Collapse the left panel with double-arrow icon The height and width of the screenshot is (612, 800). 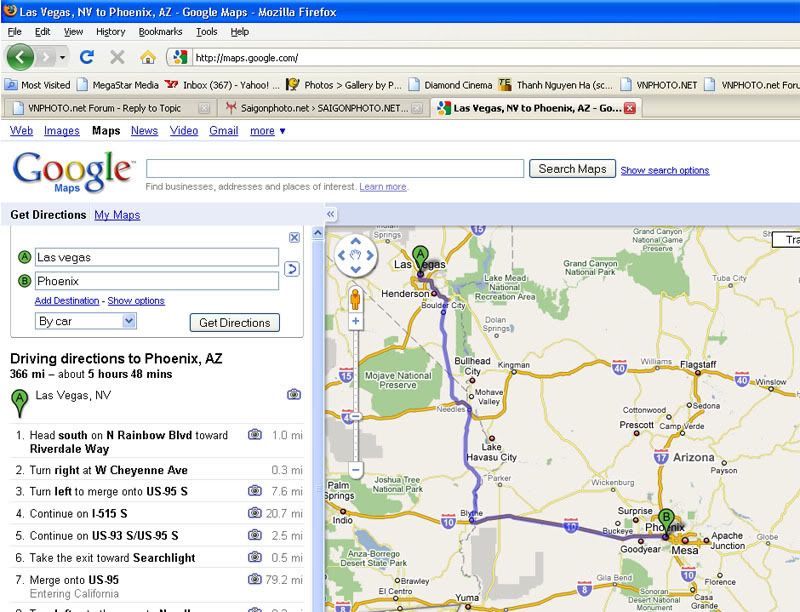[x=331, y=214]
